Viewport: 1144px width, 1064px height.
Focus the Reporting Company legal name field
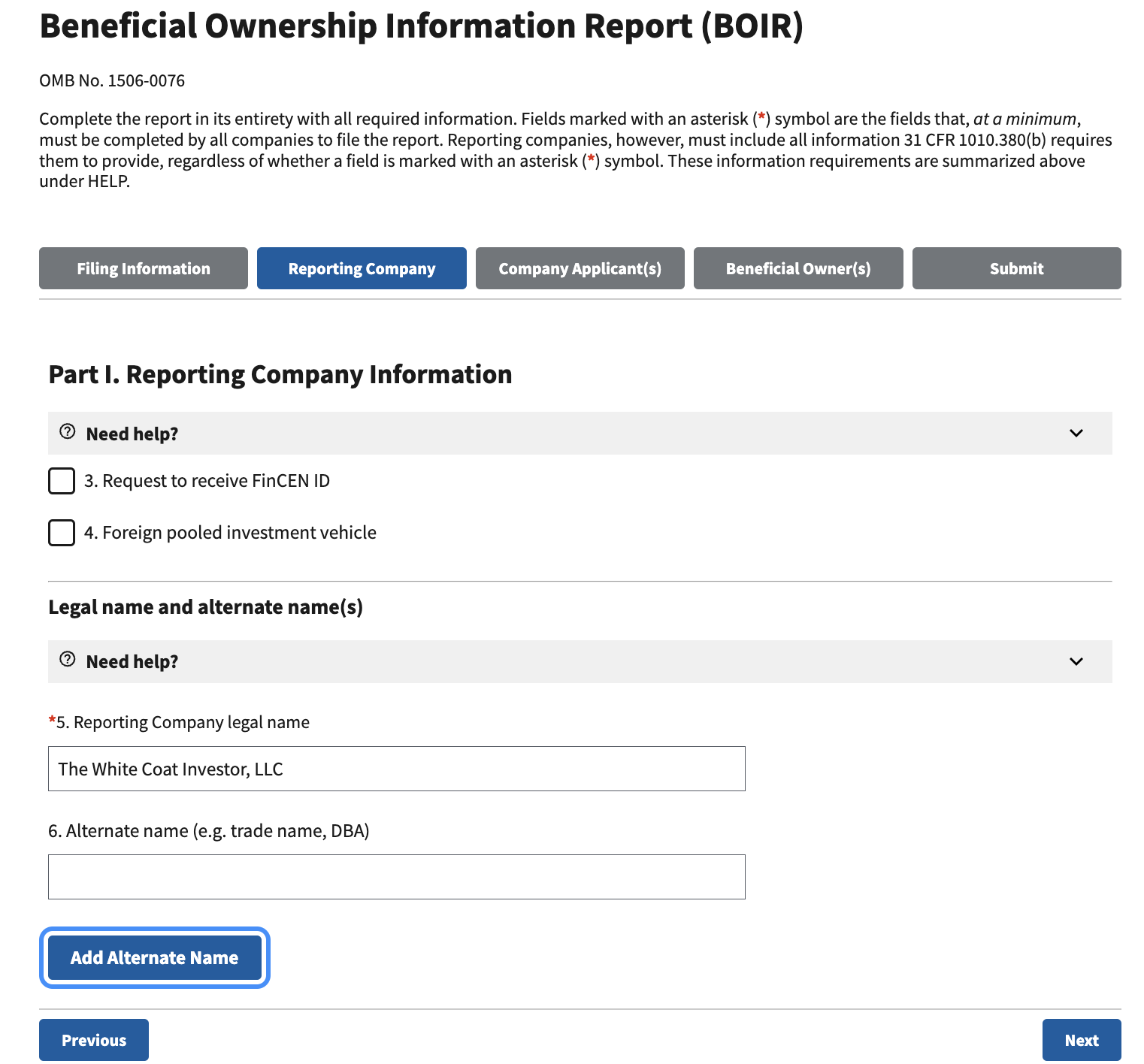tap(397, 769)
